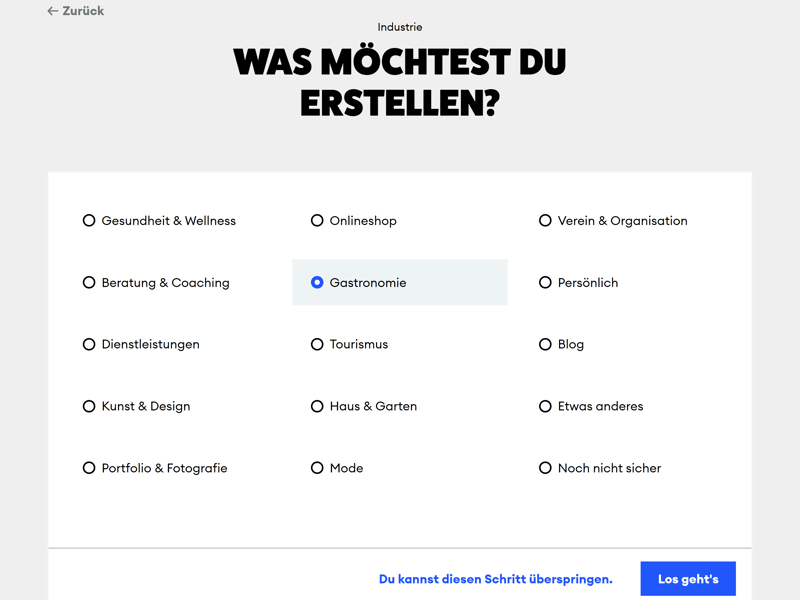Select the Mode radio option
Viewport: 800px width, 600px height.
tap(317, 468)
